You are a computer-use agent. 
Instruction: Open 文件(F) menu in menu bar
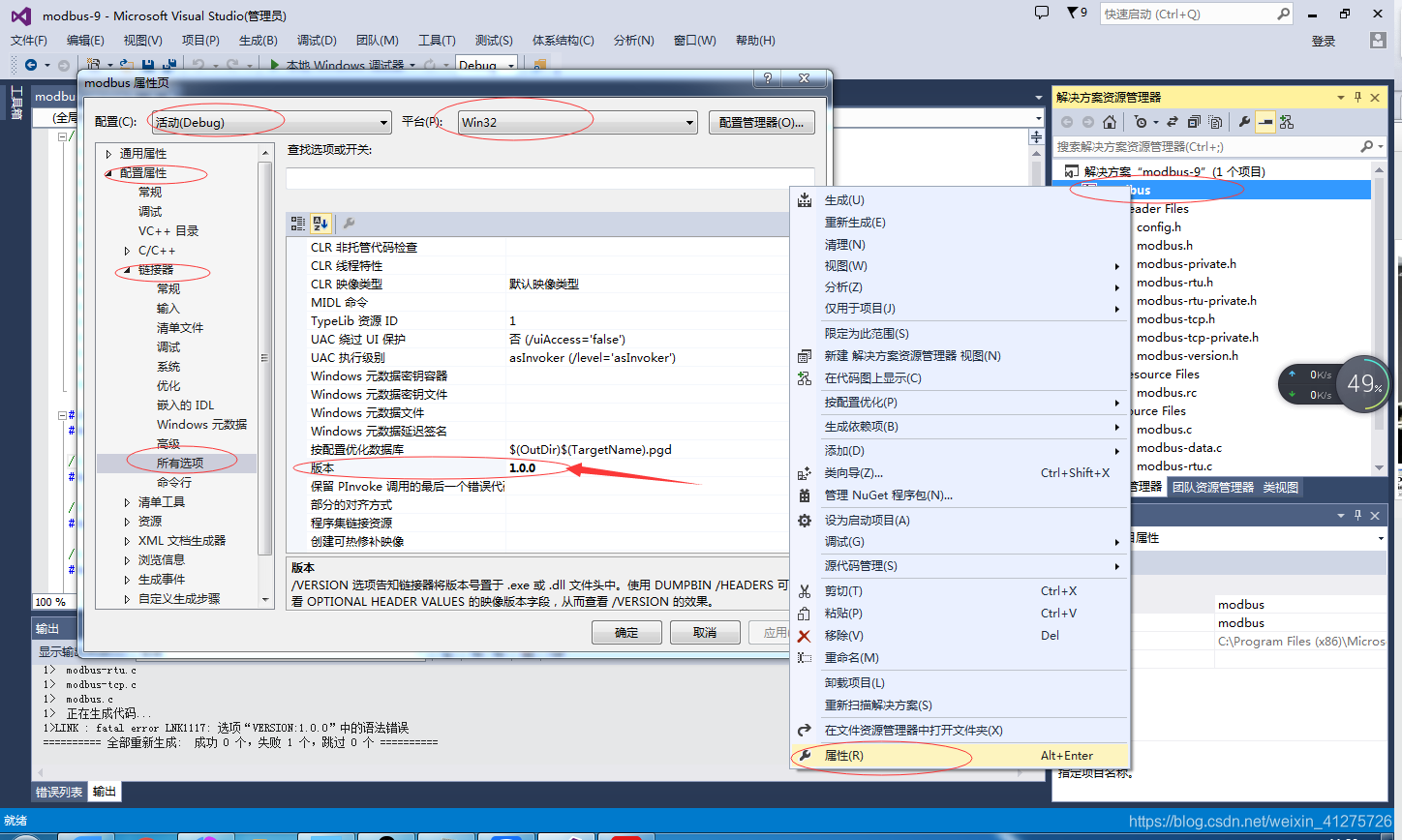coord(29,41)
